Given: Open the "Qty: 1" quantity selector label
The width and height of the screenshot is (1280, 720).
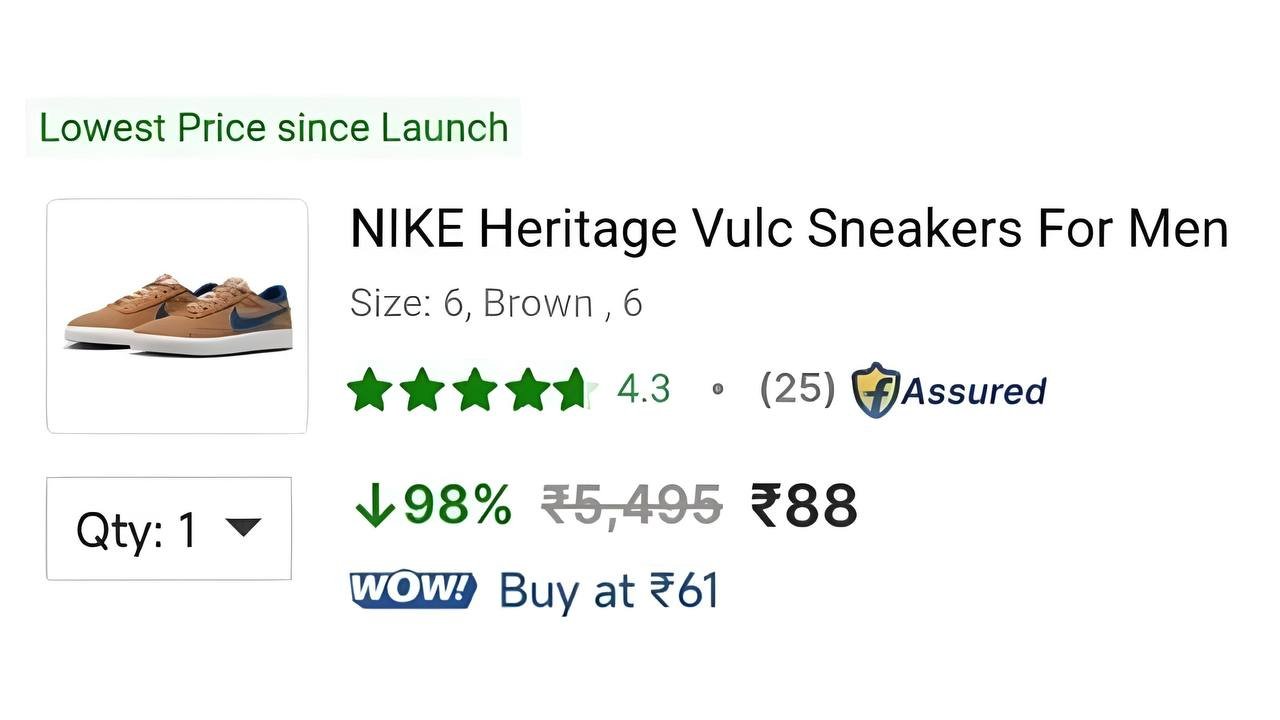Looking at the screenshot, I should pyautogui.click(x=137, y=529).
